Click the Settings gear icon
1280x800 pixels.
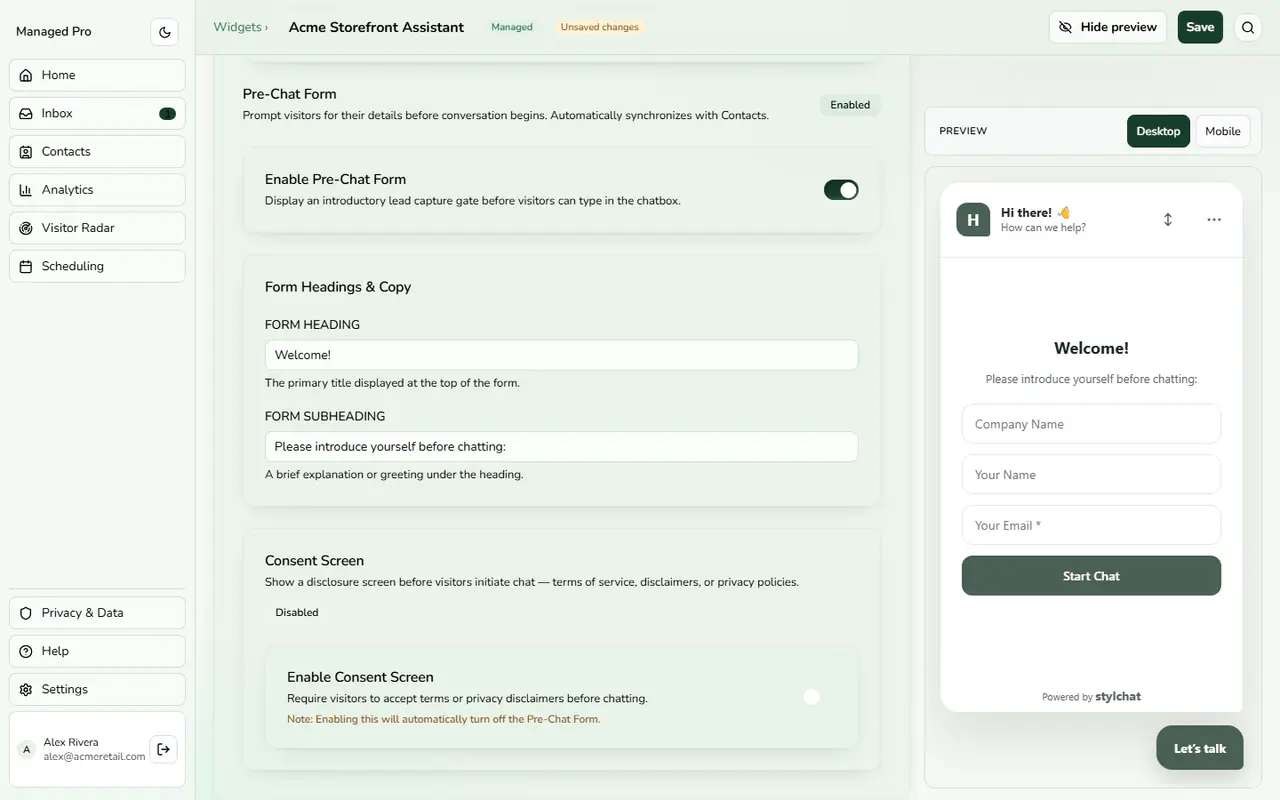26,689
